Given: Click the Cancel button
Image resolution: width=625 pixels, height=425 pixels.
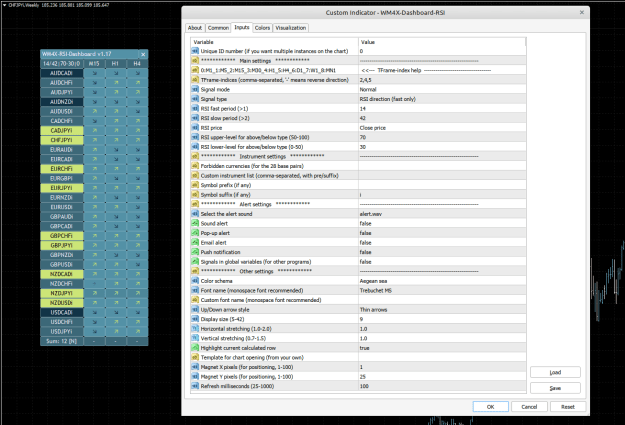Looking at the screenshot, I should coord(529,407).
